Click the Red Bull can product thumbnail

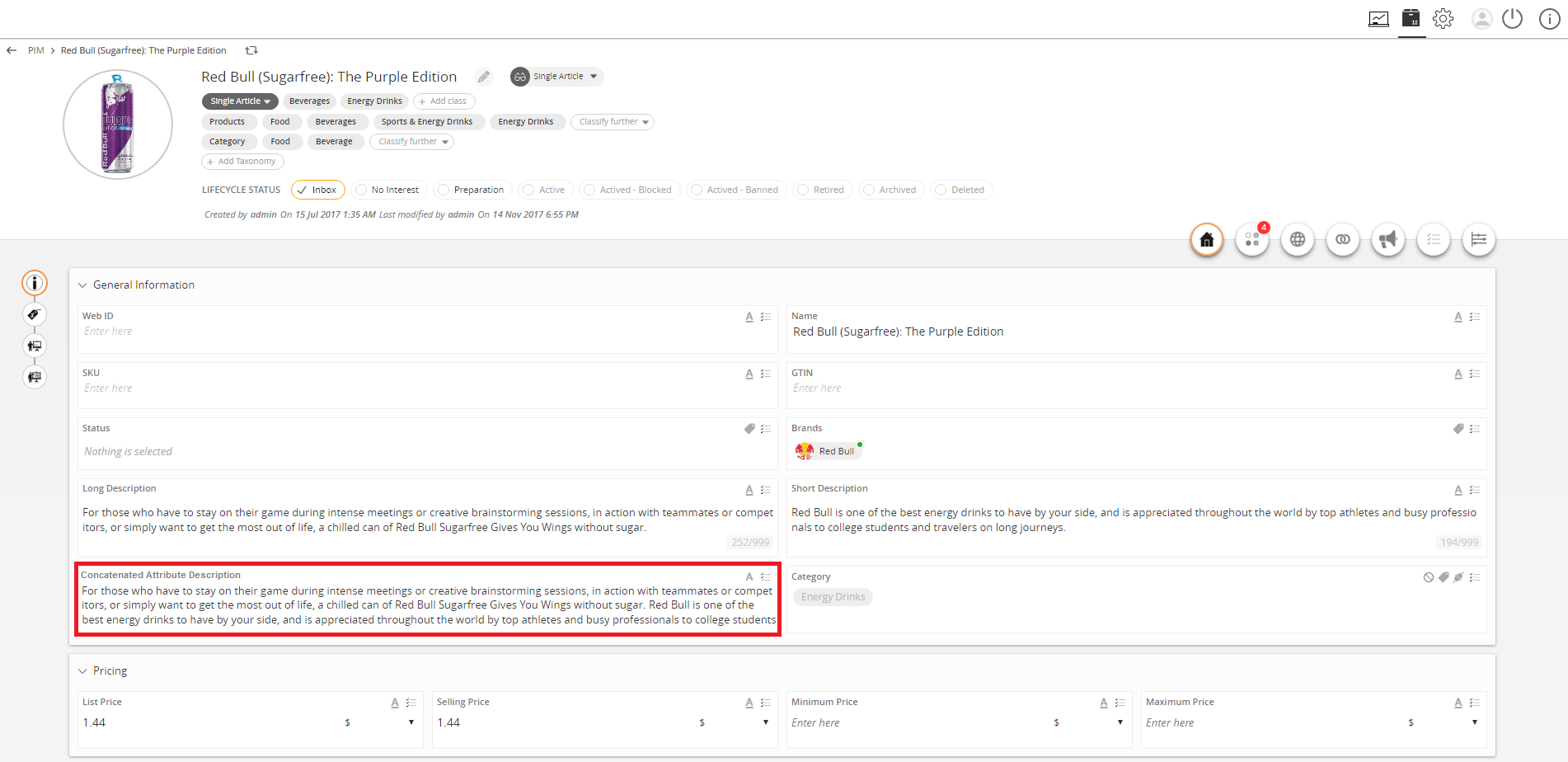(118, 125)
